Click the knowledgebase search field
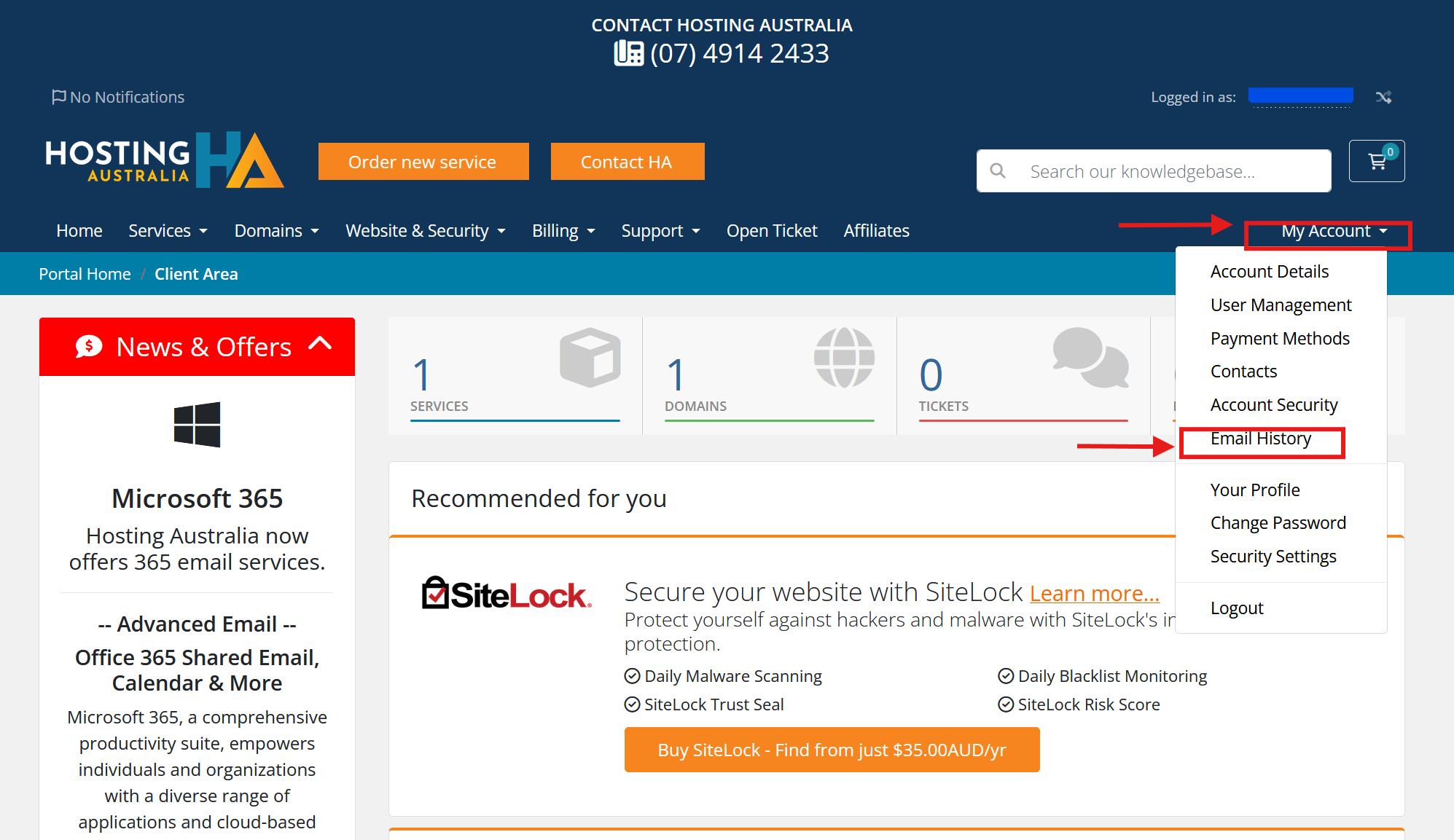Image resolution: width=1454 pixels, height=840 pixels. pos(1154,171)
